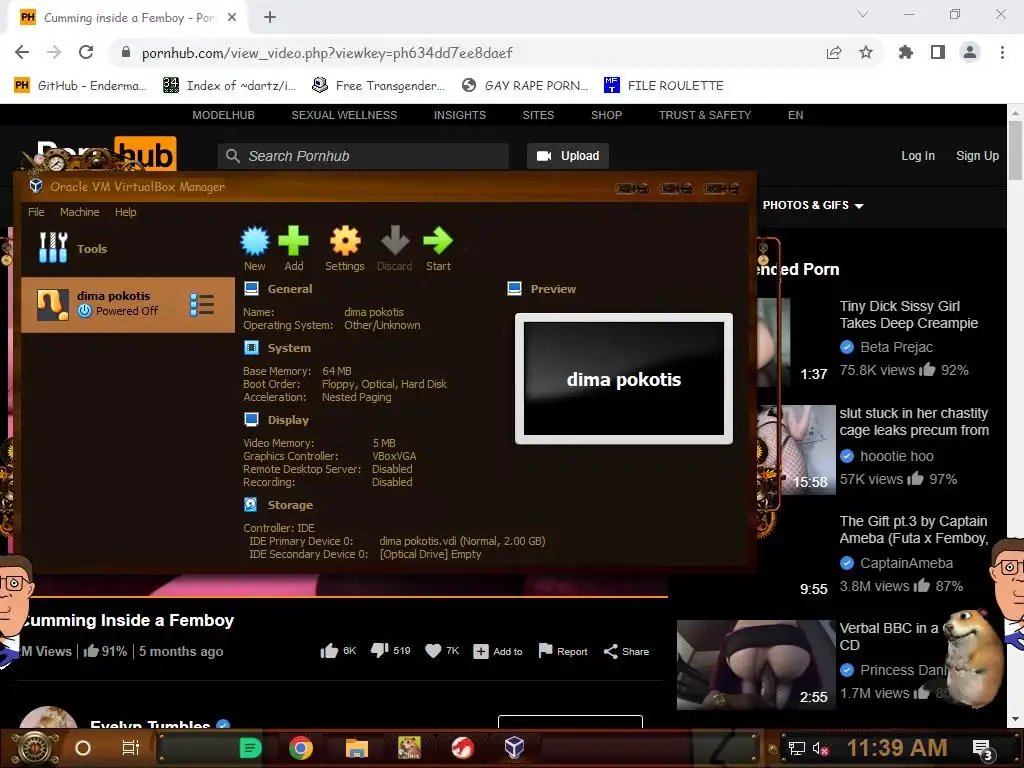This screenshot has width=1024, height=768.
Task: Select the dima pokotis virtual machine
Action: 128,305
